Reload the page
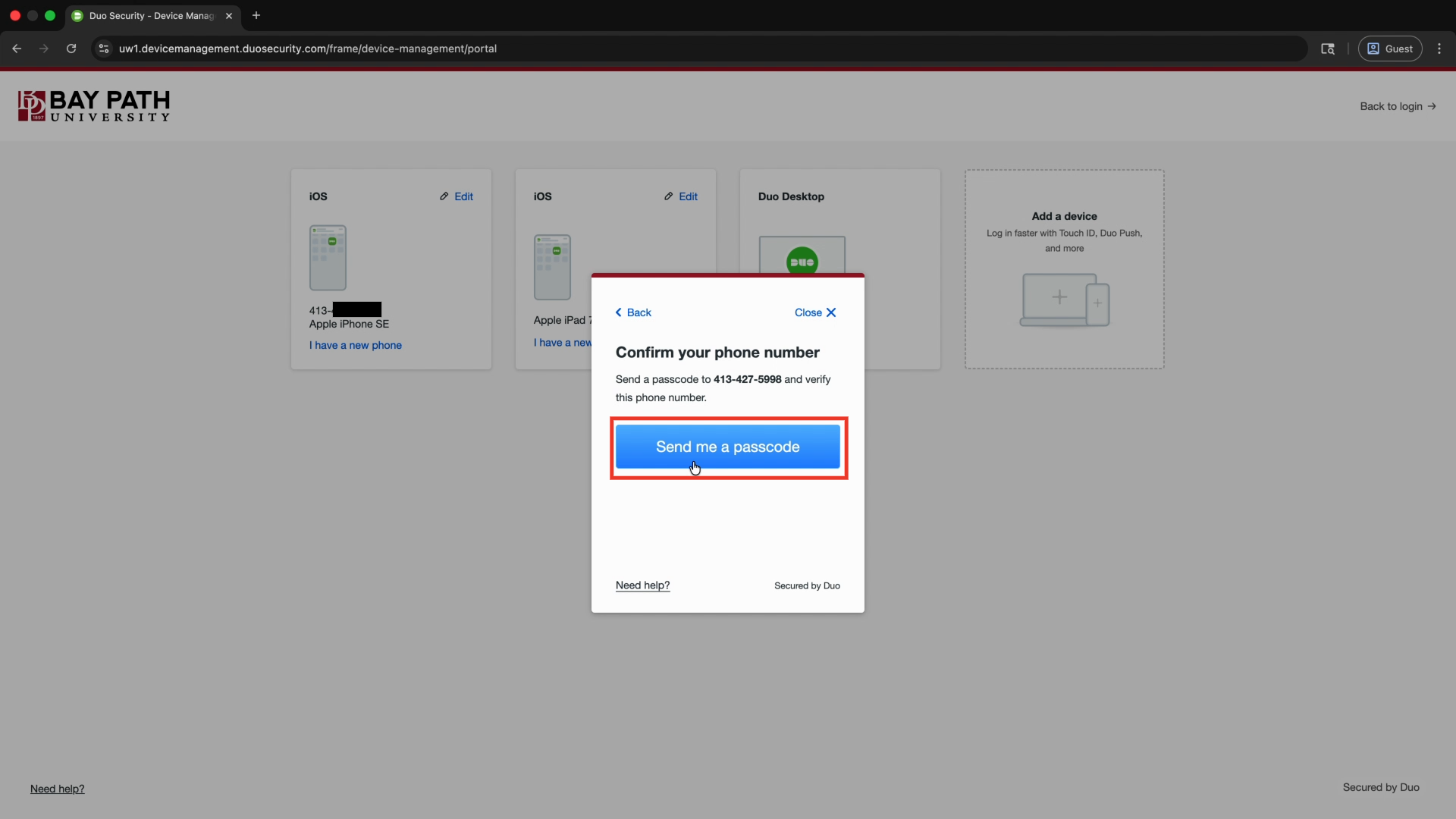The width and height of the screenshot is (1456, 819). pos(71,49)
